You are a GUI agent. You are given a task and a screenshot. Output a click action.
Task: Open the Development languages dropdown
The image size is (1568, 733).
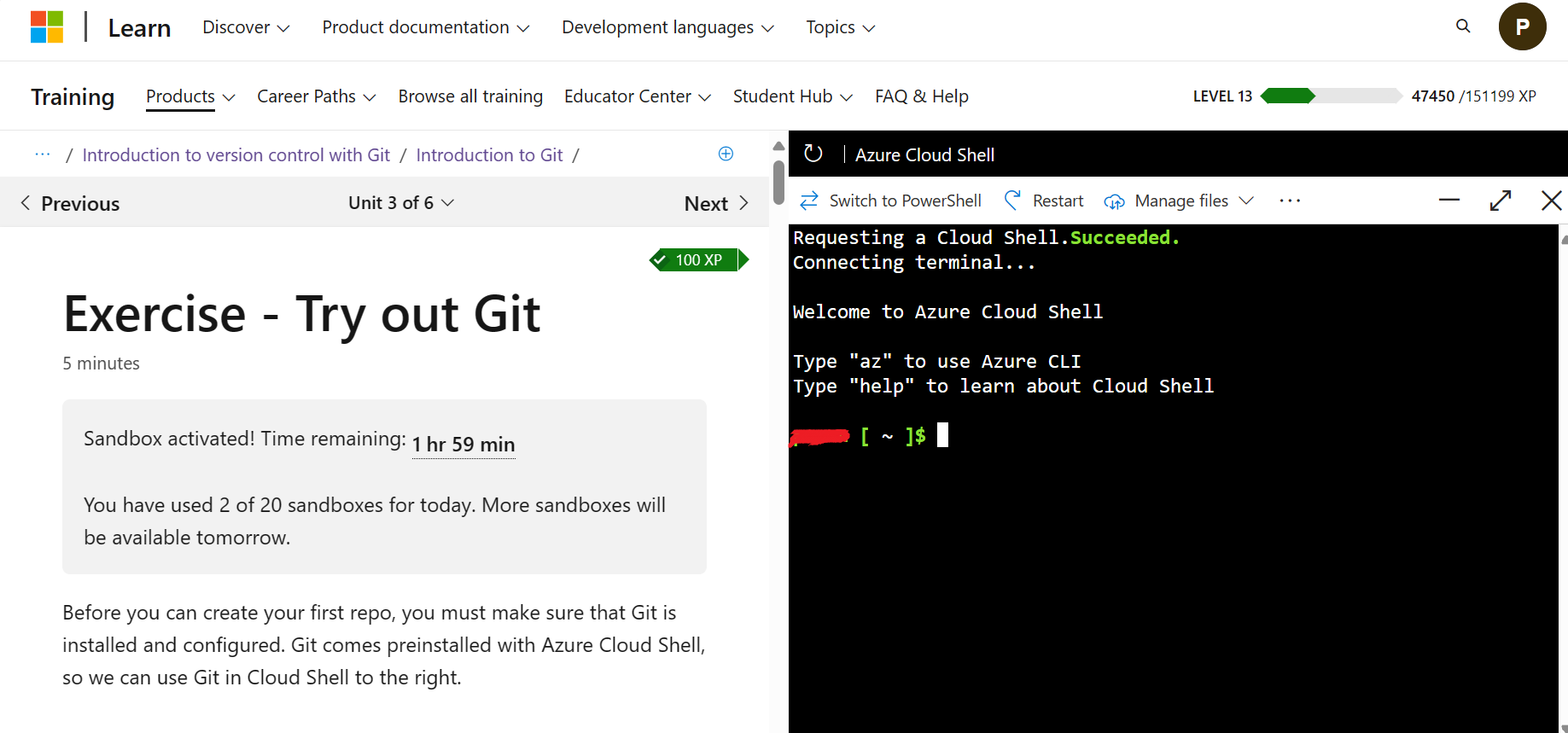(x=668, y=27)
